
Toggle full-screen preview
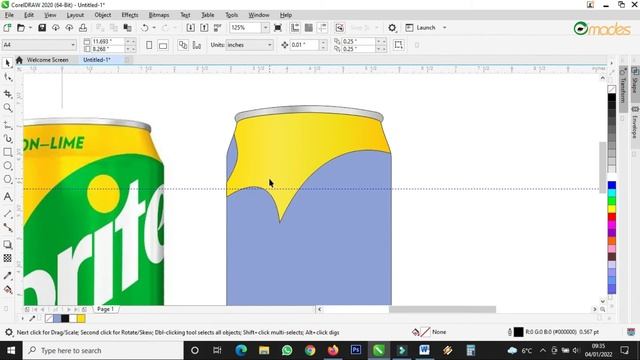(278, 28)
